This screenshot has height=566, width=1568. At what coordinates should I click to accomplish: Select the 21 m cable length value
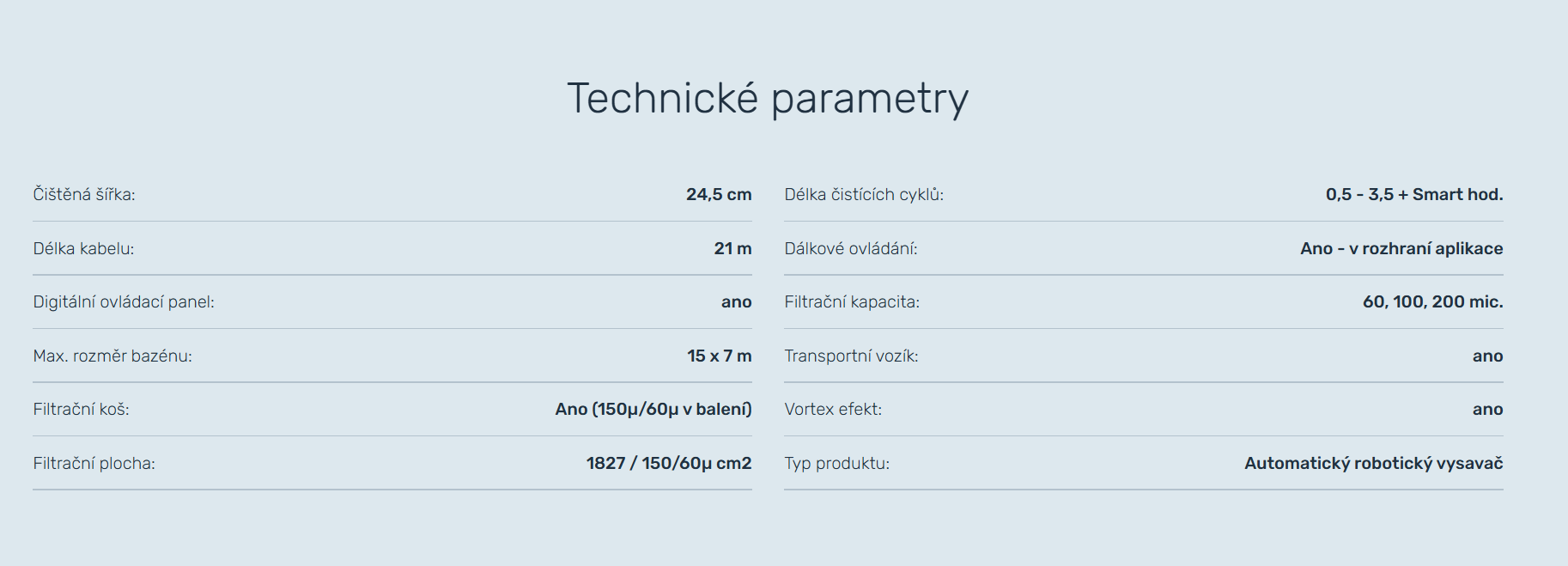pyautogui.click(x=732, y=249)
